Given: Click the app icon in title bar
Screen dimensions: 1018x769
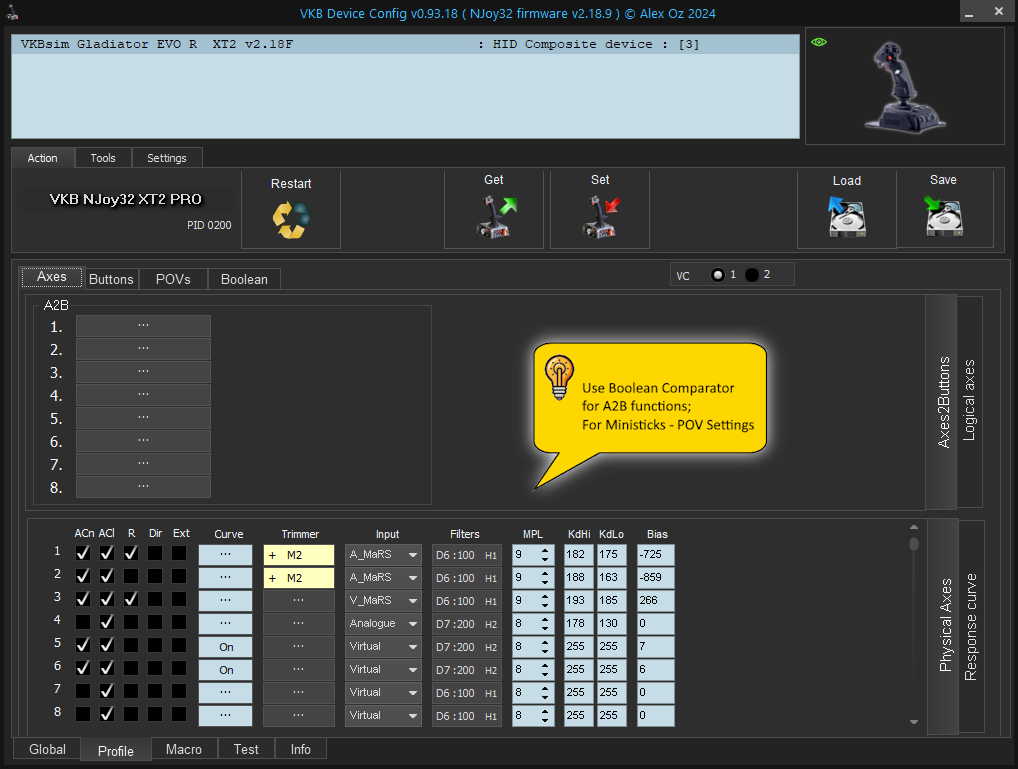Looking at the screenshot, I should [12, 12].
